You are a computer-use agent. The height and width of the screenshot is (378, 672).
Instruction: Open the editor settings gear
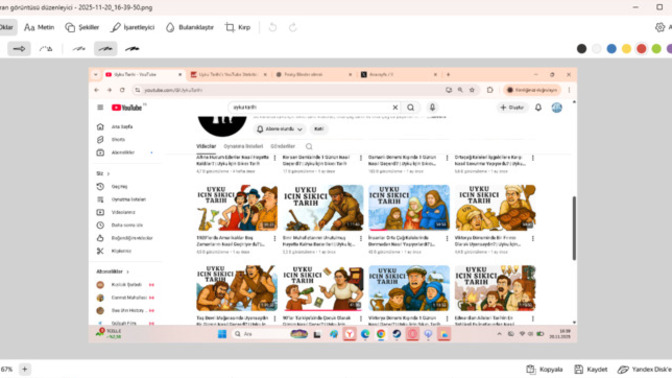pos(660,27)
